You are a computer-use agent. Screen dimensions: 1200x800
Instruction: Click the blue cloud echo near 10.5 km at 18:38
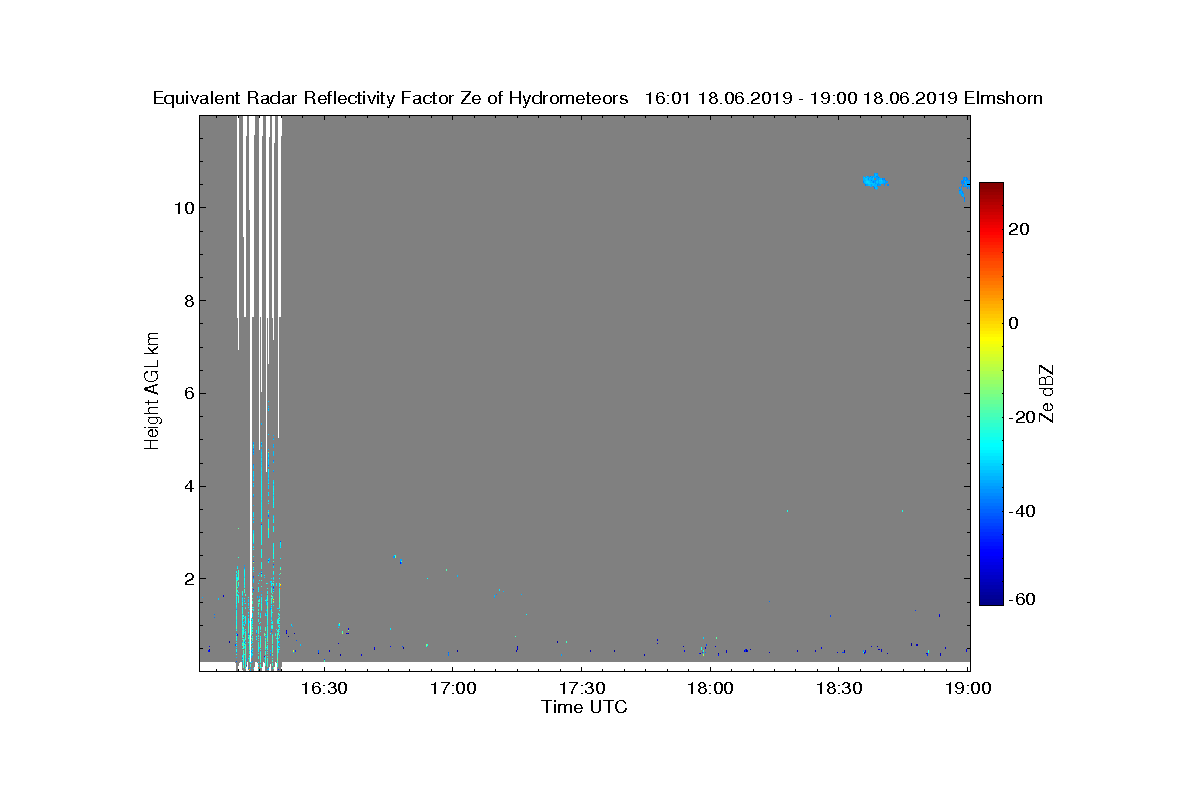pos(875,181)
